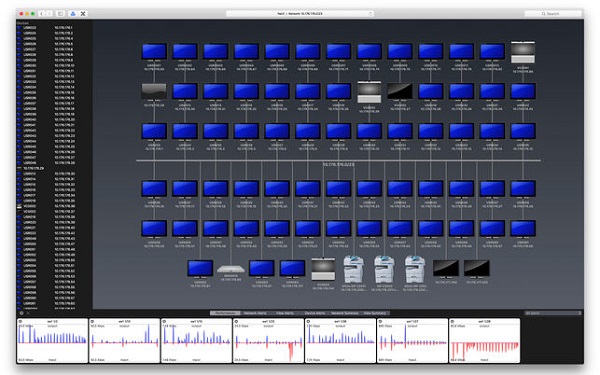Select the all-red sw1 1/28 traffic chart
600x375 pixels.
point(484,341)
